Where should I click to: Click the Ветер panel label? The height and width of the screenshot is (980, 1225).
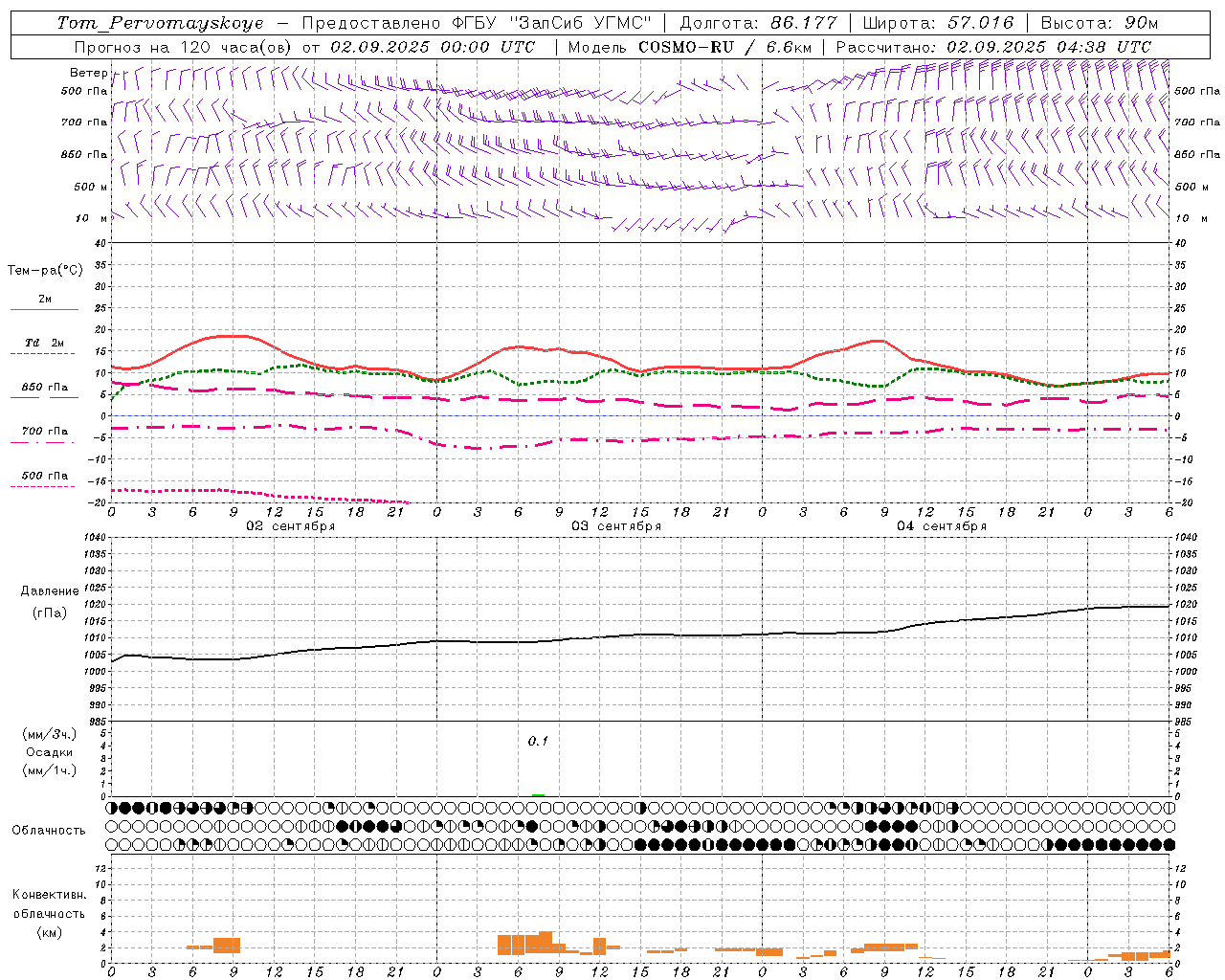pos(88,73)
